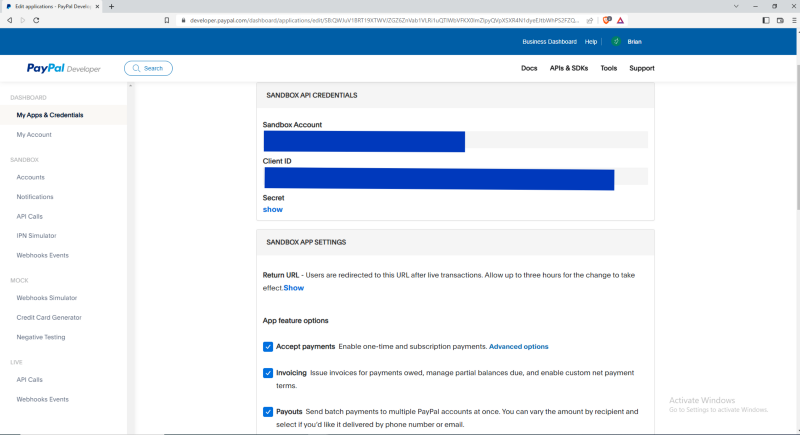This screenshot has width=800, height=435.
Task: Open Sandbox Webhooks Events in sidebar
Action: (42, 255)
